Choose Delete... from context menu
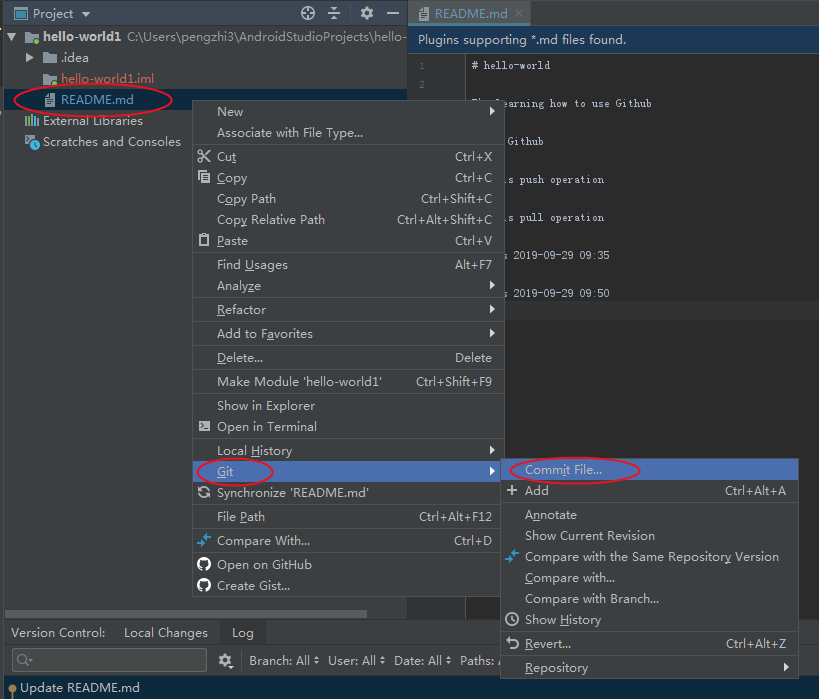 click(x=348, y=358)
